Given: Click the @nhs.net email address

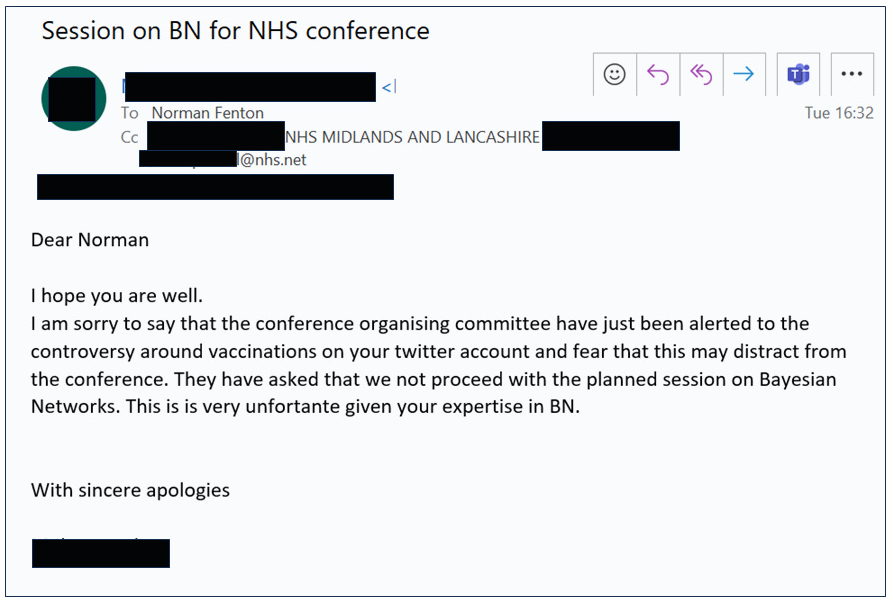Looking at the screenshot, I should pyautogui.click(x=272, y=159).
